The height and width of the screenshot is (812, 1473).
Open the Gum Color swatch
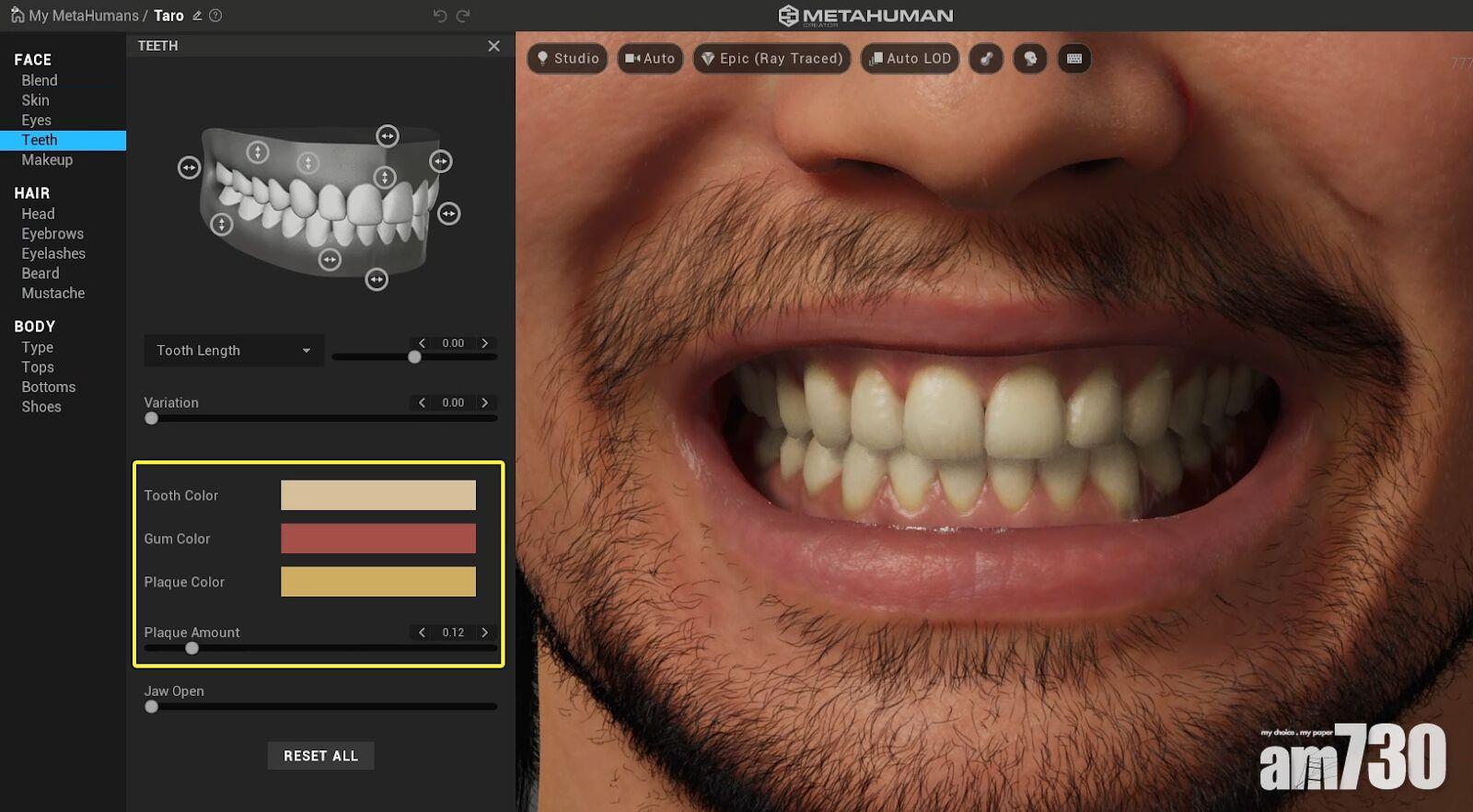pos(378,539)
